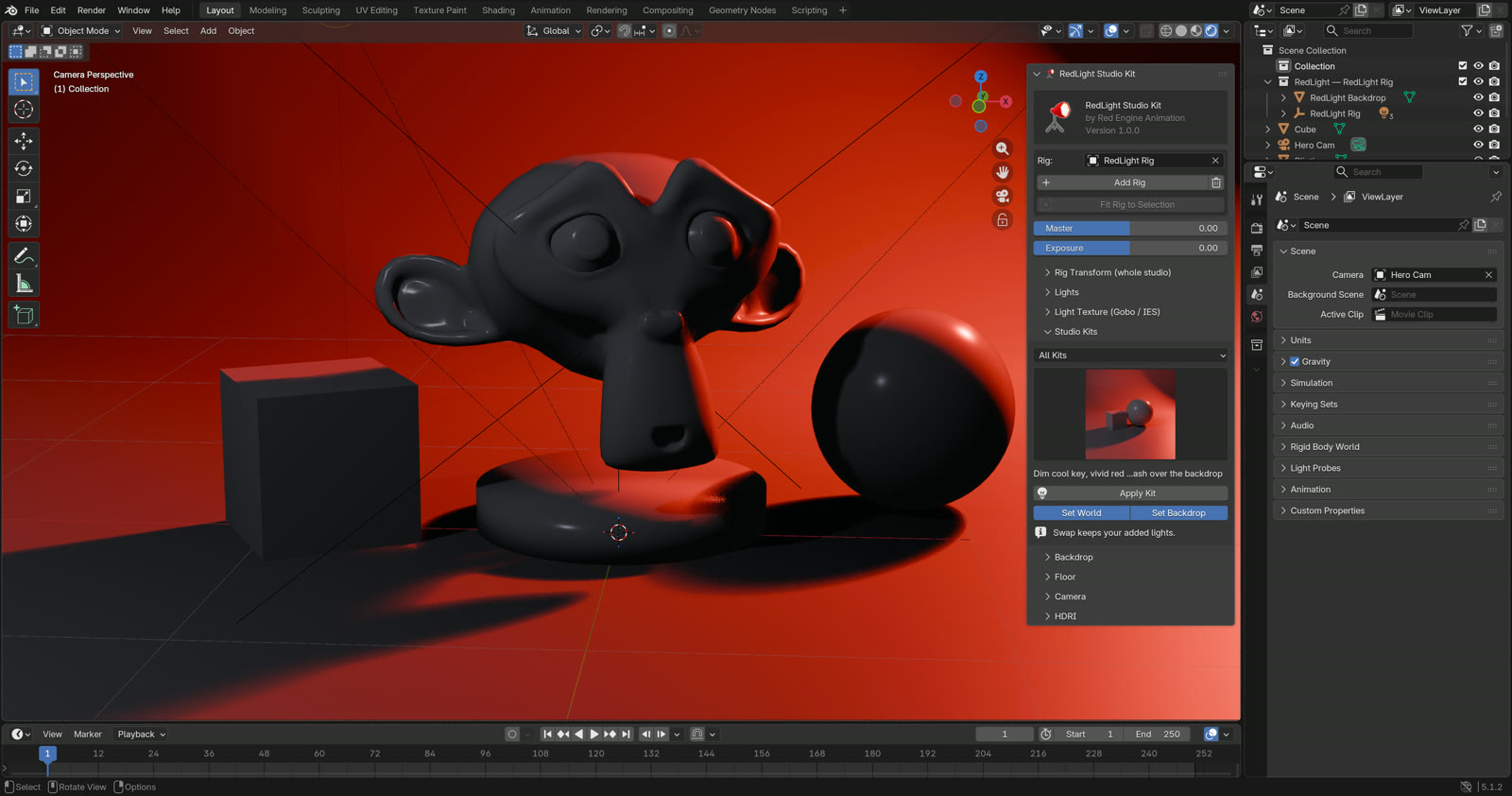This screenshot has width=1512, height=796.
Task: Open the Object Mode dropdown
Action: click(x=81, y=31)
